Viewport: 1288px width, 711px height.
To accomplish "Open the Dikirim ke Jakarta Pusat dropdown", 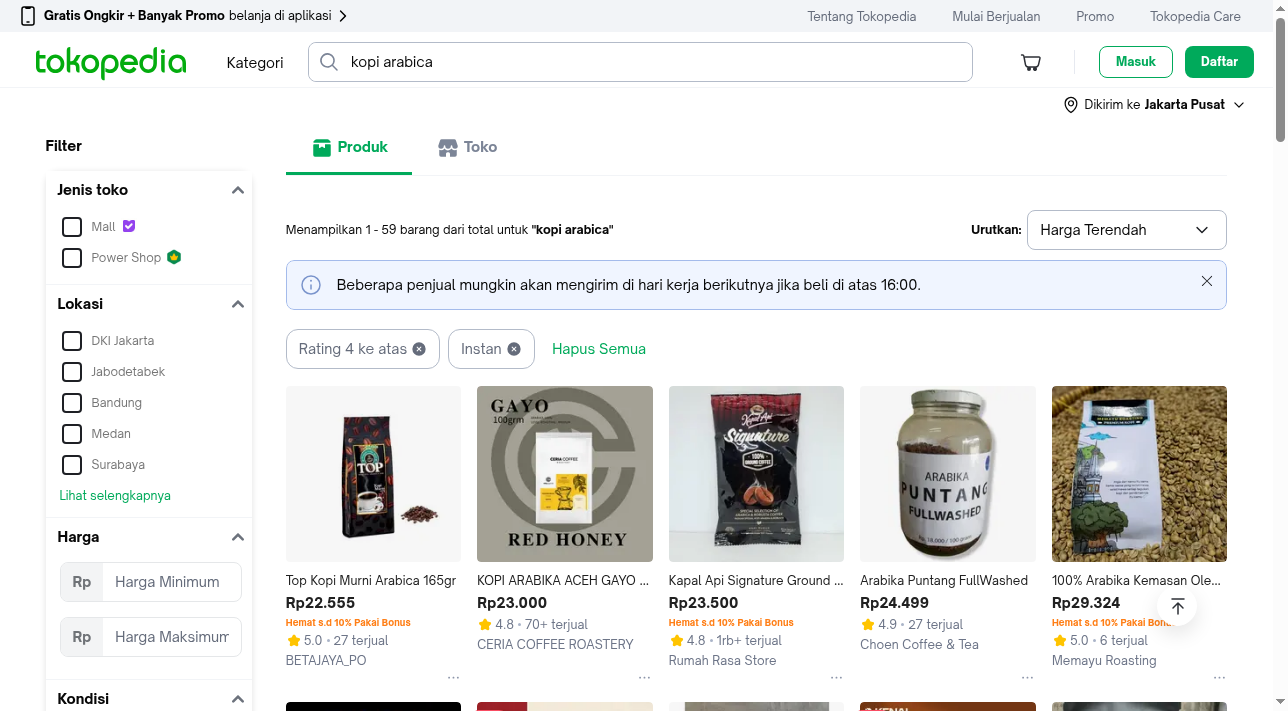I will pyautogui.click(x=1155, y=105).
